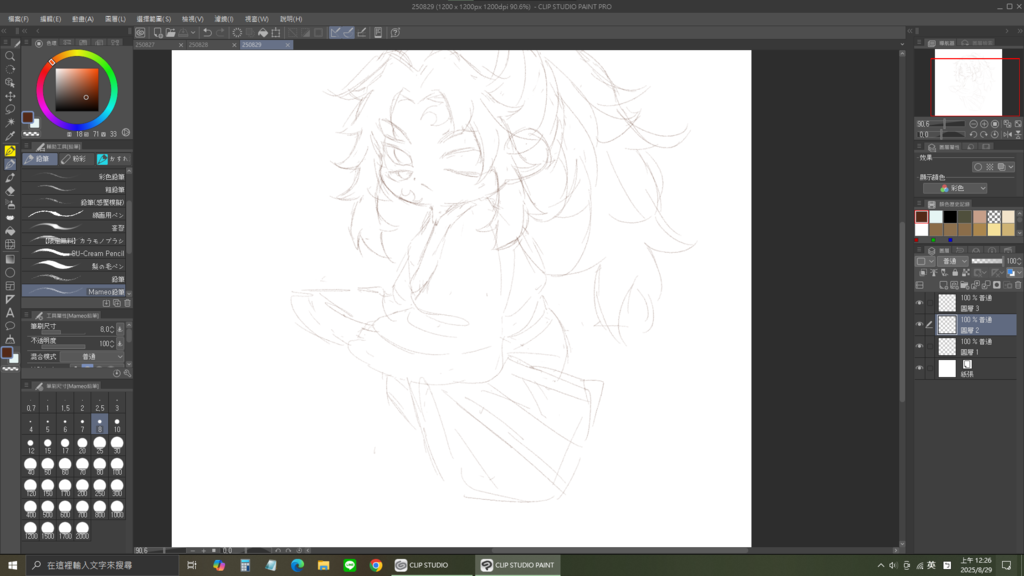
Task: Click the black swatch in color history
Action: pos(950,217)
